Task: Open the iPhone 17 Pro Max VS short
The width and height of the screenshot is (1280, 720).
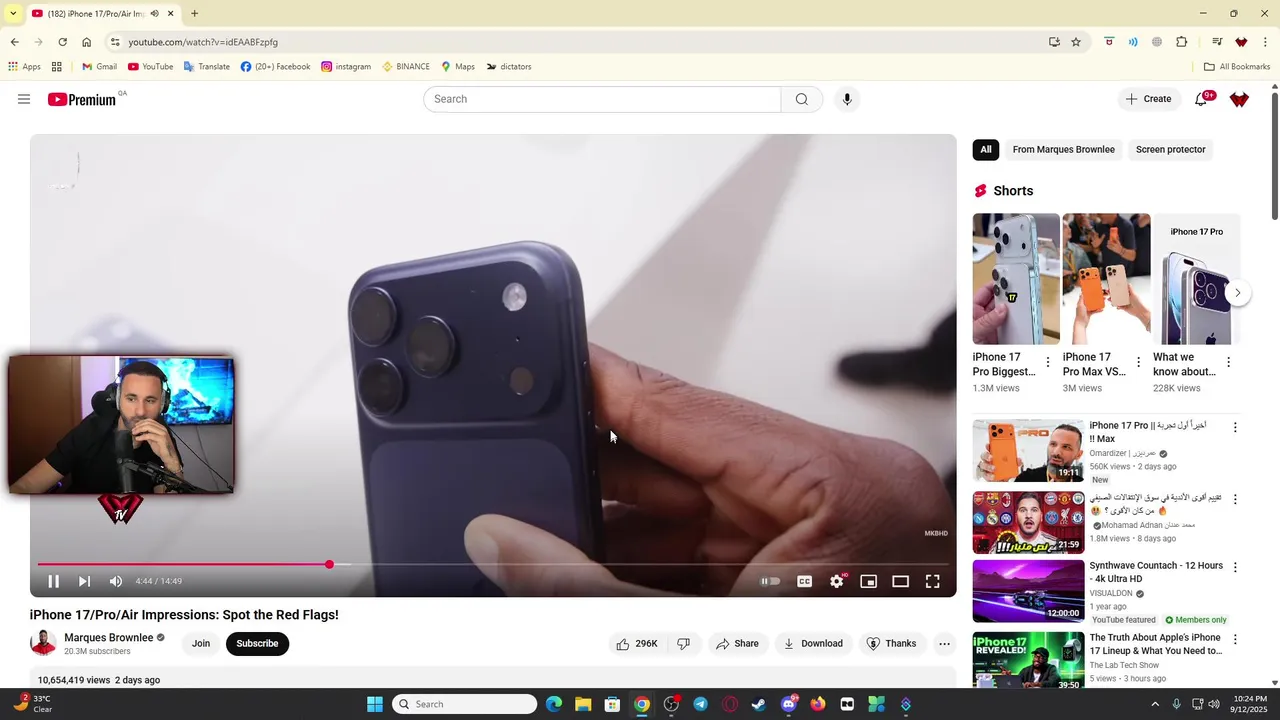Action: pos(1106,279)
